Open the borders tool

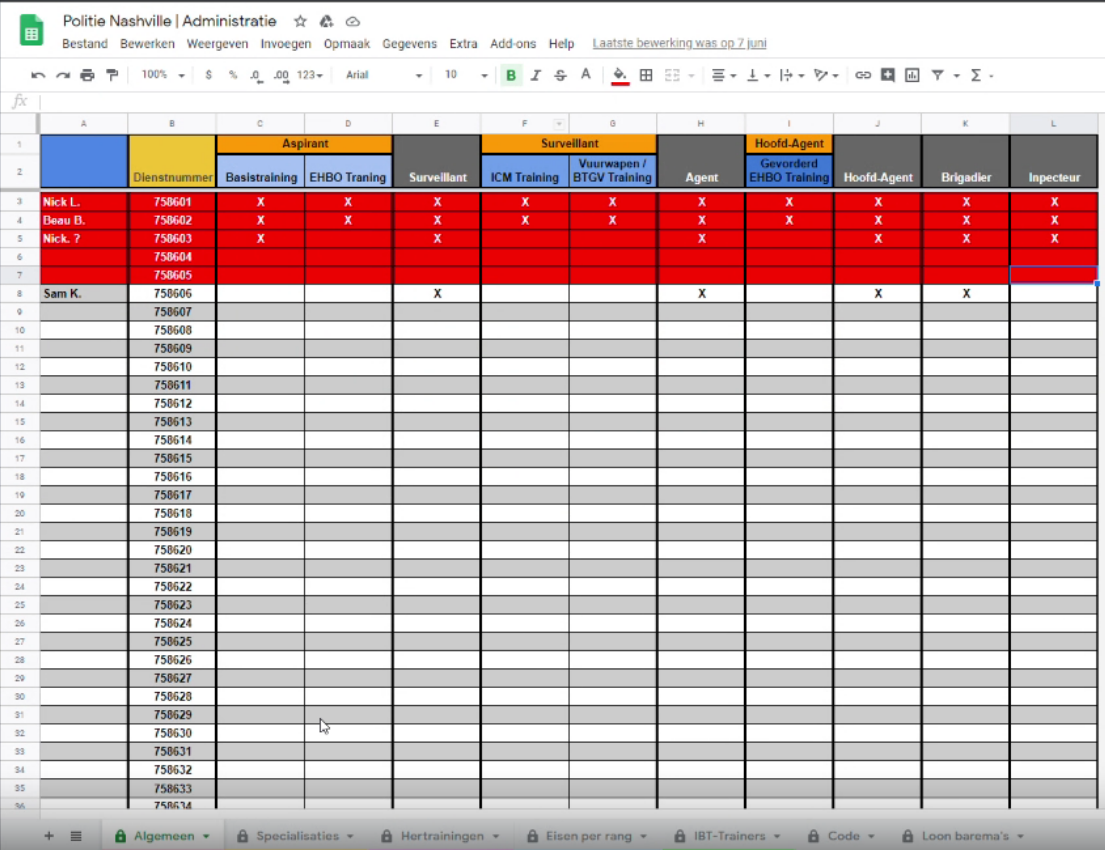646,75
